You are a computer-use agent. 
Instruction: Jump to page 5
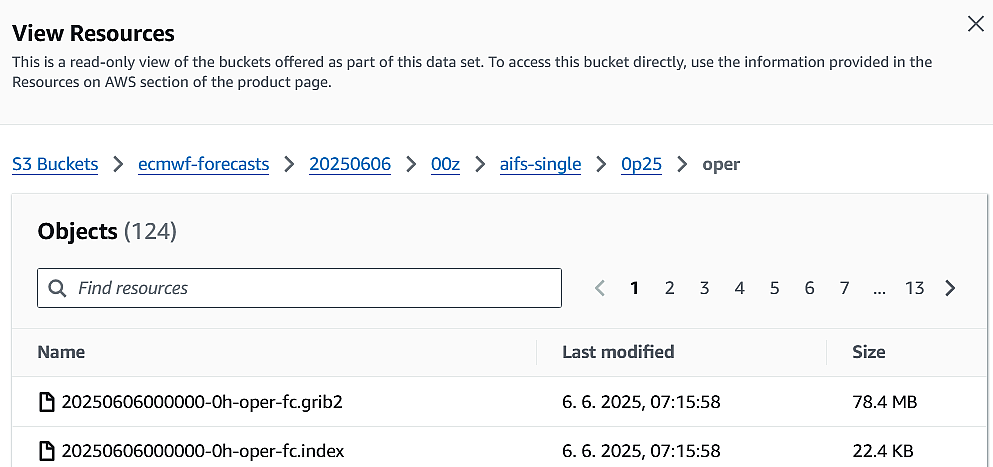pyautogui.click(x=775, y=288)
